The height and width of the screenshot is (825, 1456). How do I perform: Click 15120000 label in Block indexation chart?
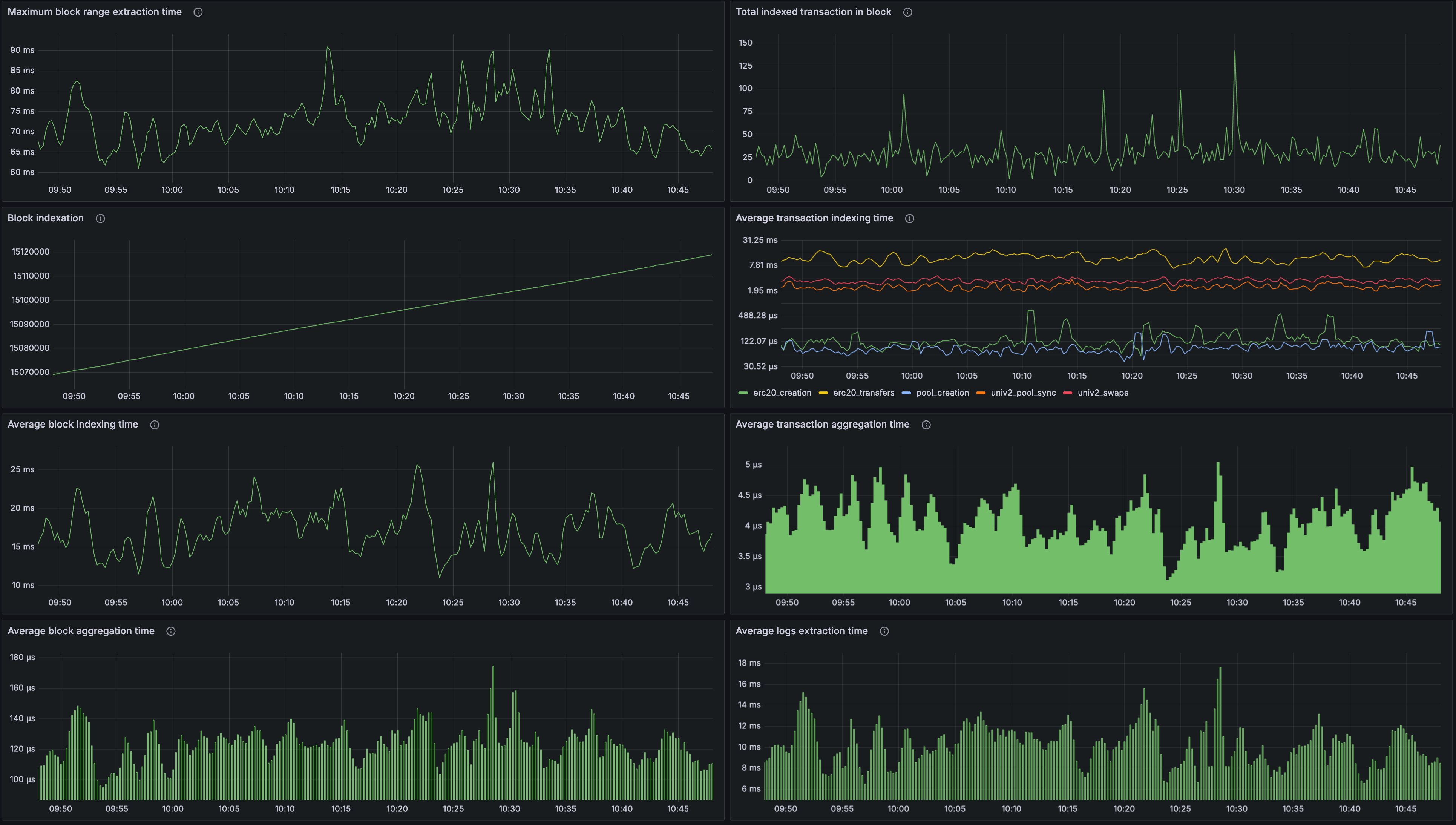coord(31,251)
